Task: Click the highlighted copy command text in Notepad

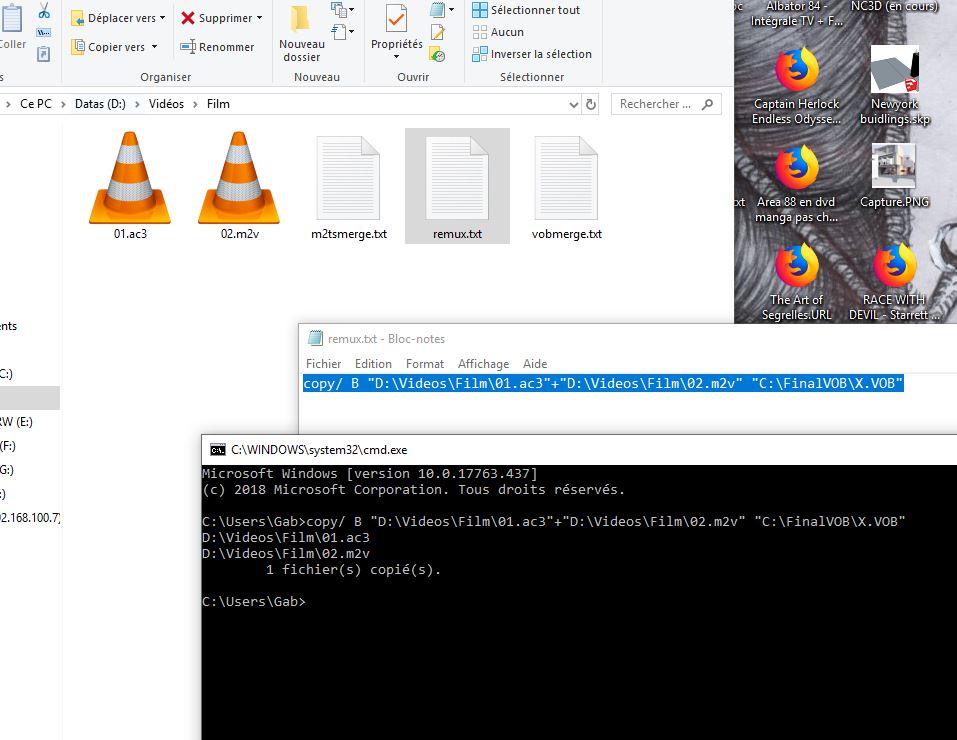Action: click(603, 383)
